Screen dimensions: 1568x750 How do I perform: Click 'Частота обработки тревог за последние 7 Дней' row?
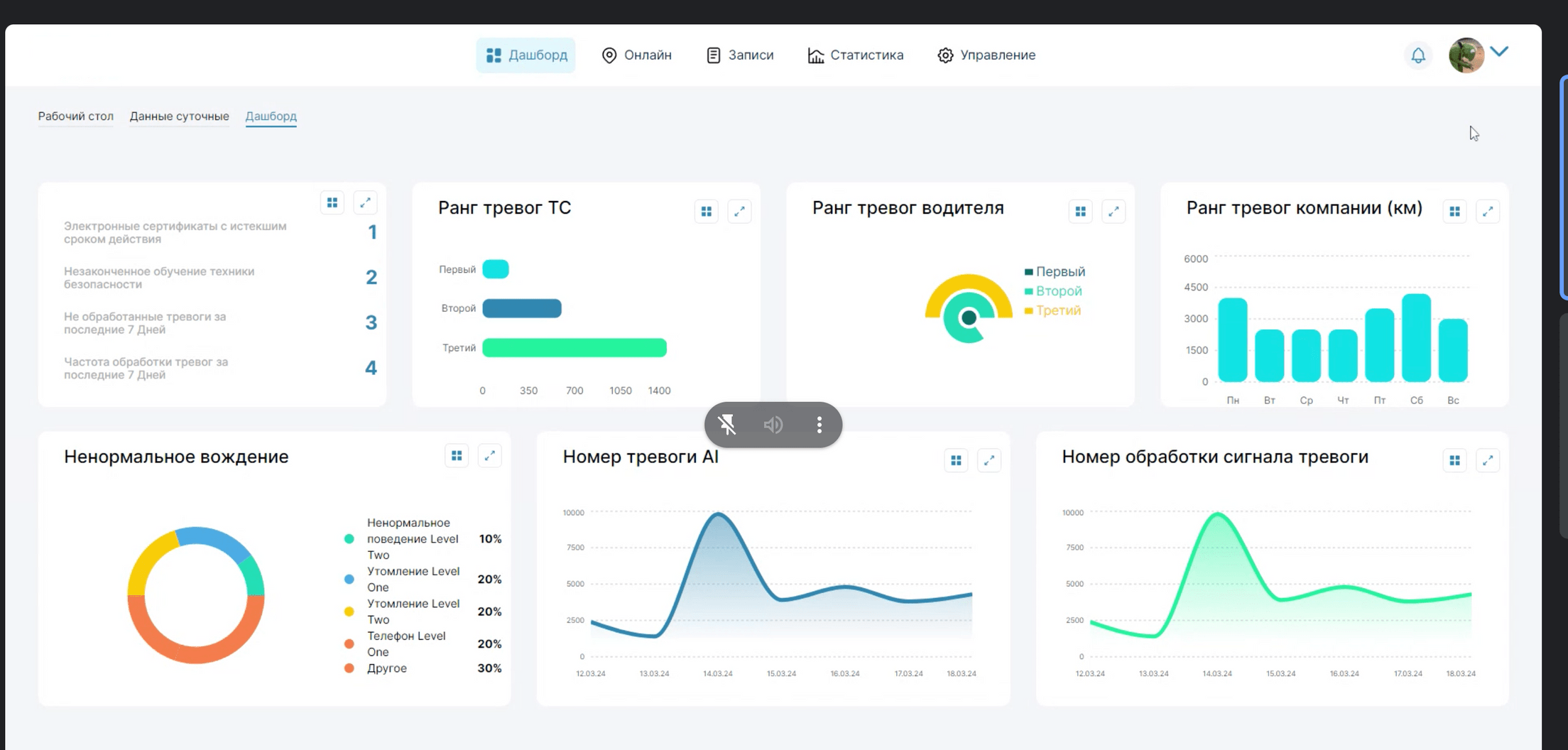(x=220, y=368)
